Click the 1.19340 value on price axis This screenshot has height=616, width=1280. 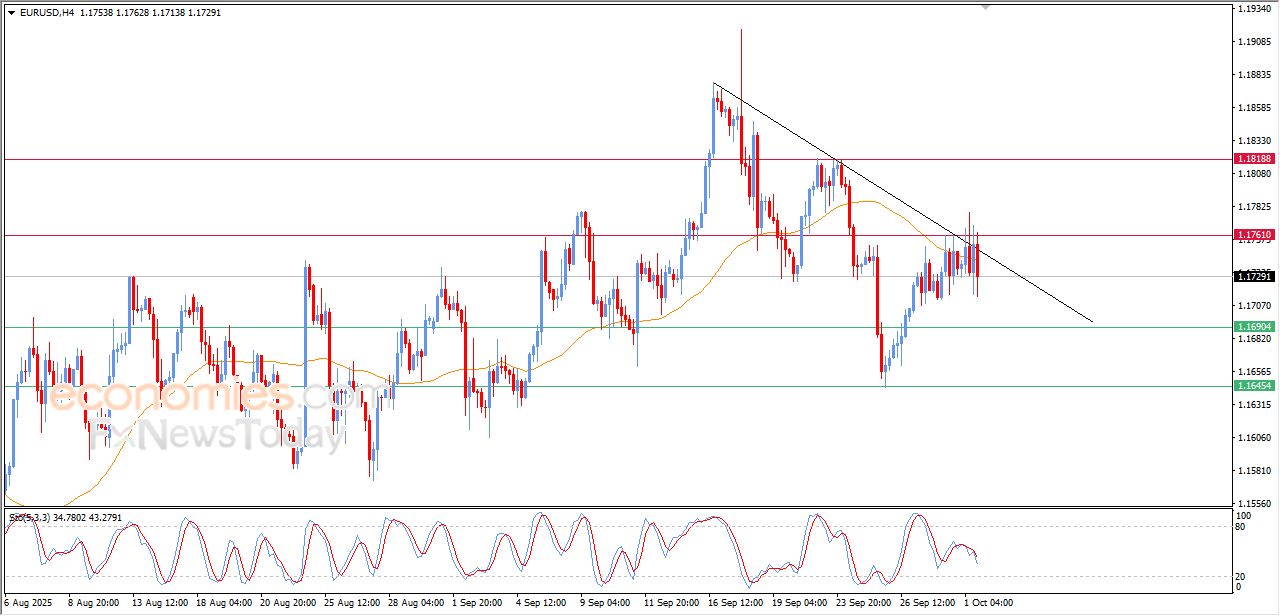click(1253, 9)
